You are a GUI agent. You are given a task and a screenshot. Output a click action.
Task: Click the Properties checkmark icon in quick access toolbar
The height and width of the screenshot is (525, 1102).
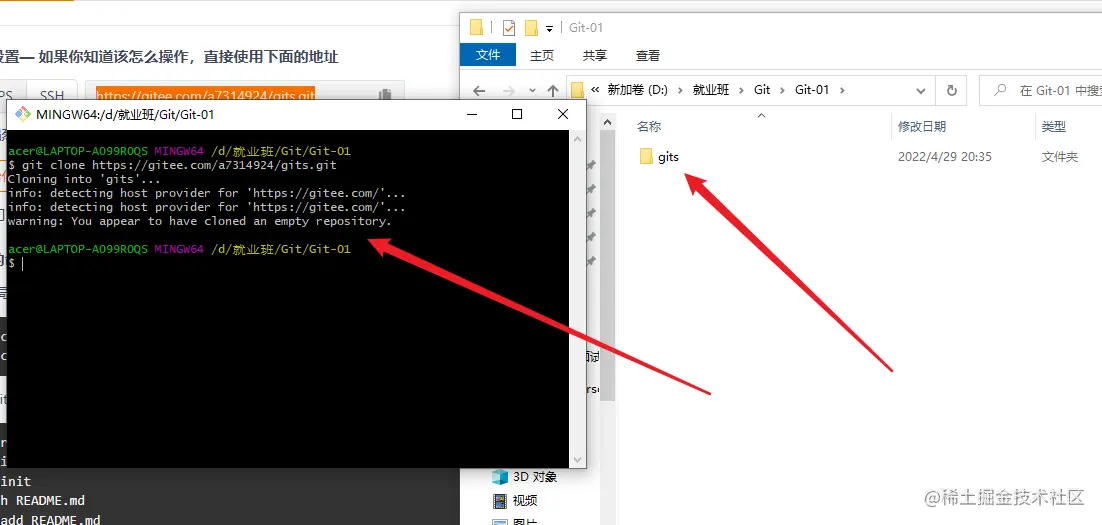click(x=510, y=27)
